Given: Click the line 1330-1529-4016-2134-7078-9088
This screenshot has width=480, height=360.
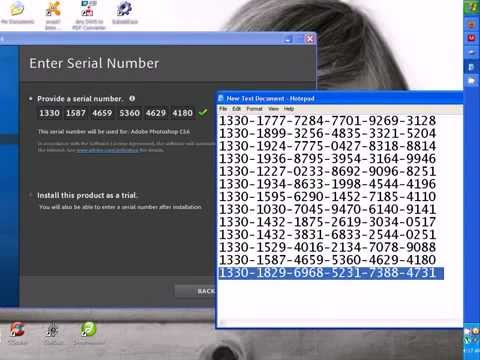Looking at the screenshot, I should pyautogui.click(x=327, y=247).
